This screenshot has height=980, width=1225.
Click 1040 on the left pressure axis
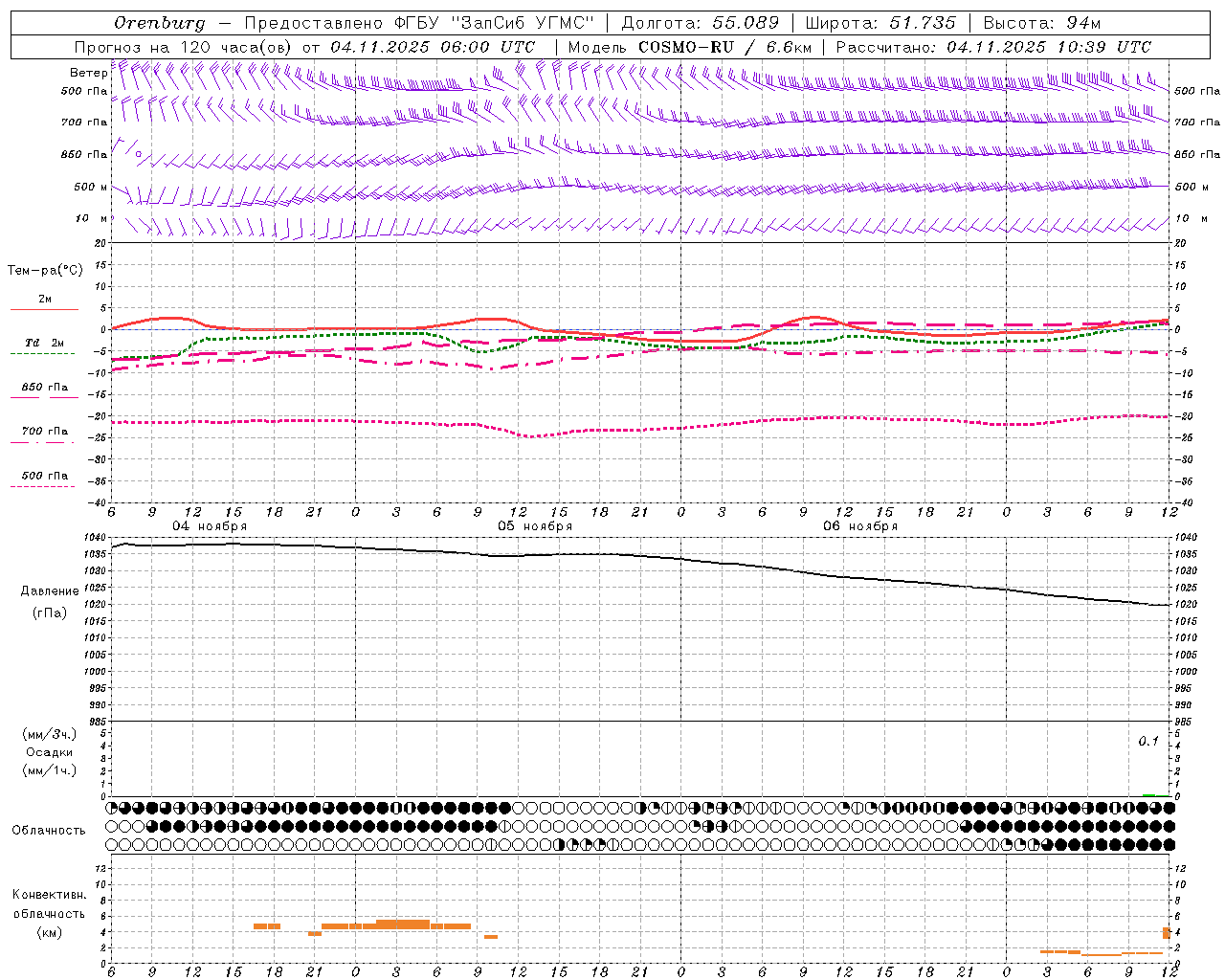pos(97,537)
